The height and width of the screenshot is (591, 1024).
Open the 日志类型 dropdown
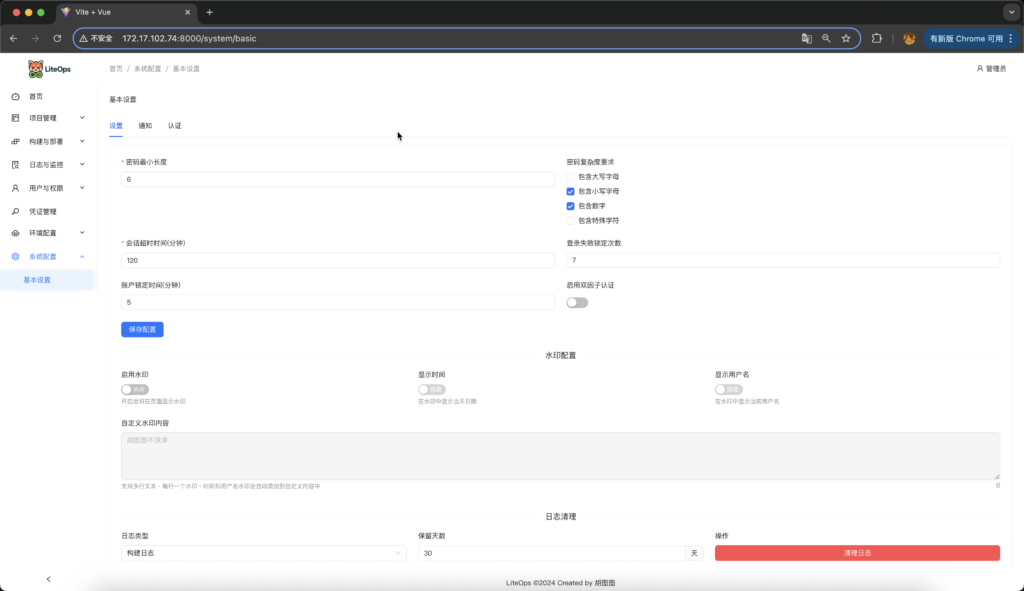pos(263,553)
